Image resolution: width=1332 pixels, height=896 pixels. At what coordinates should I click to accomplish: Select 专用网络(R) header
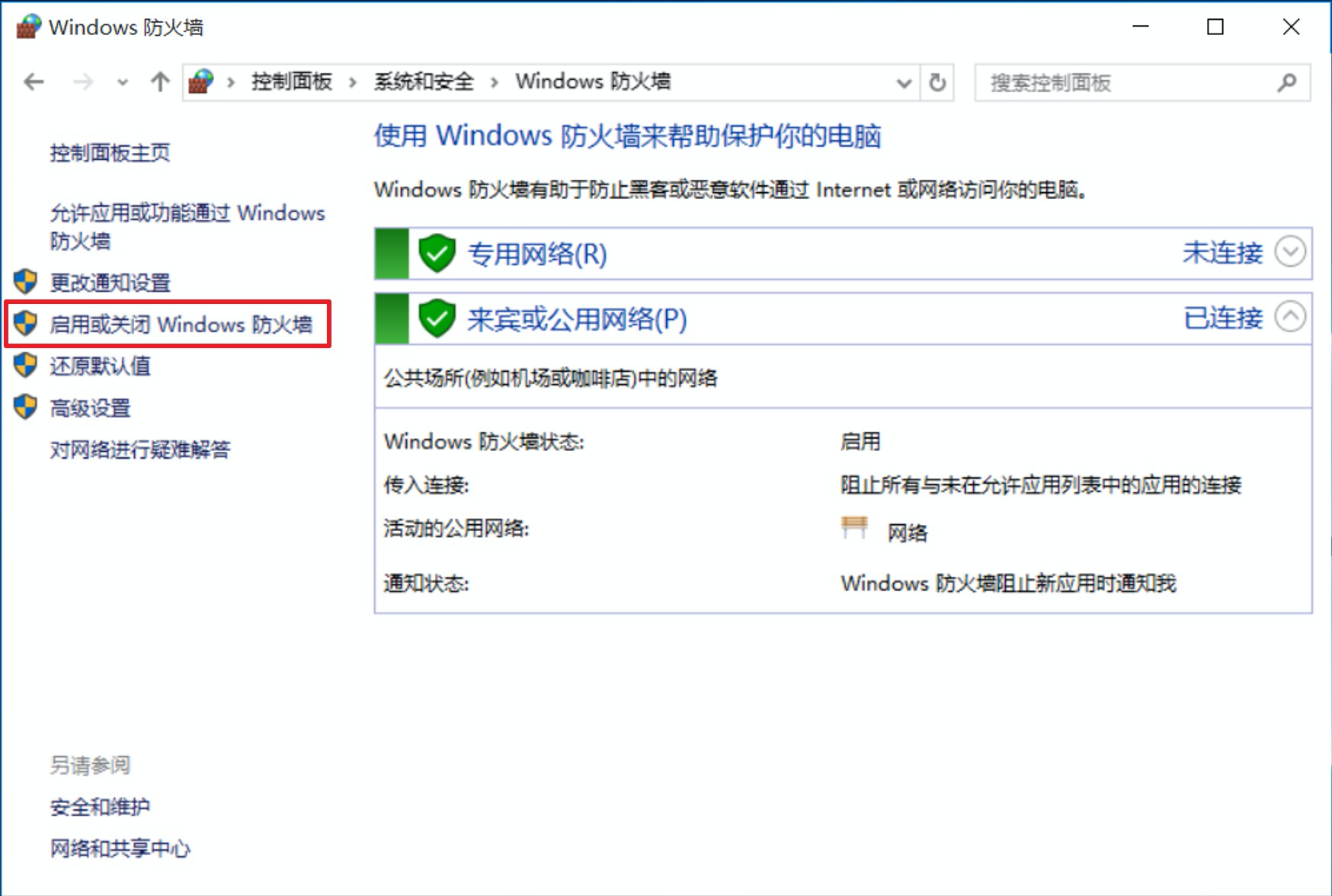[537, 254]
